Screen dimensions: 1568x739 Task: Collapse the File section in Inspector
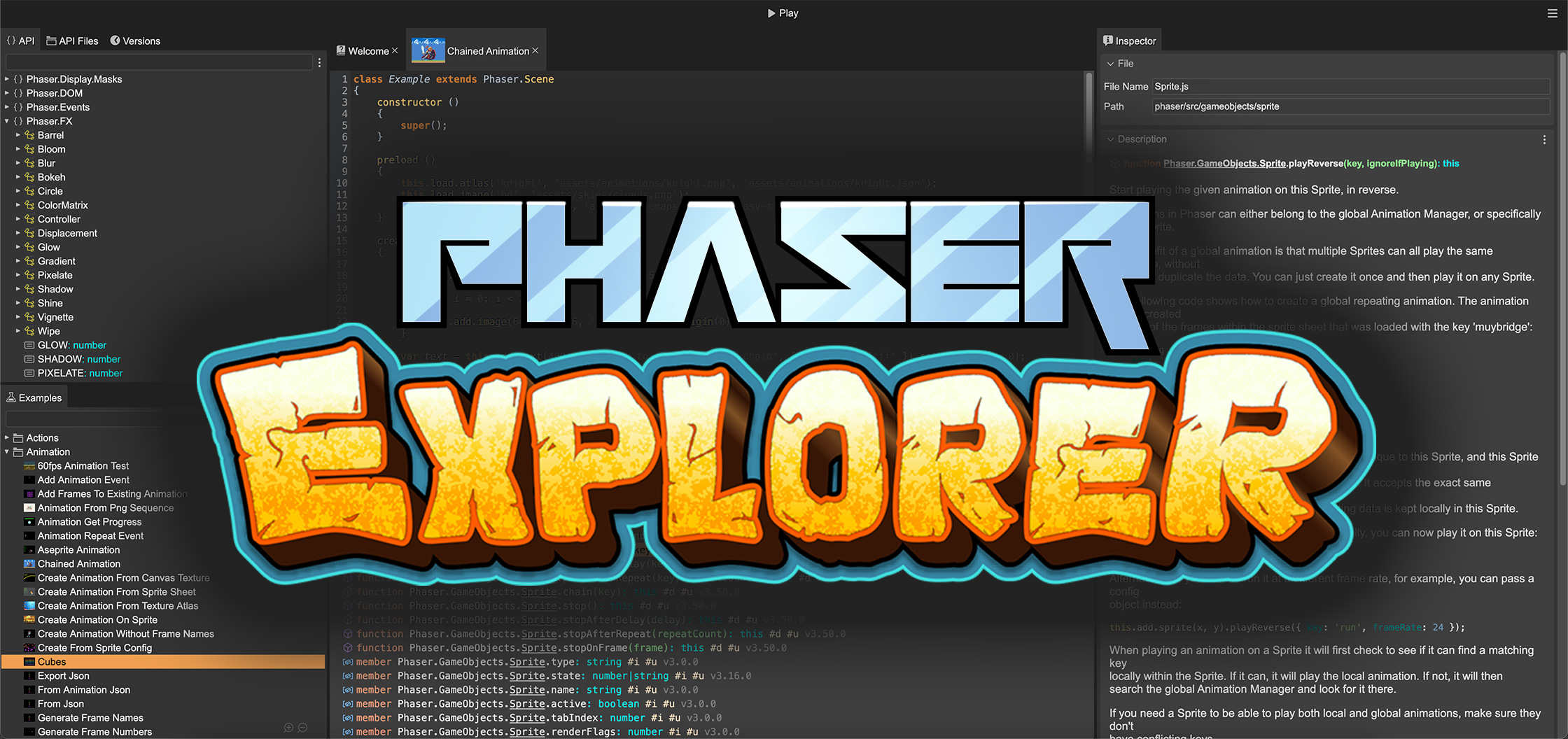coord(1110,64)
